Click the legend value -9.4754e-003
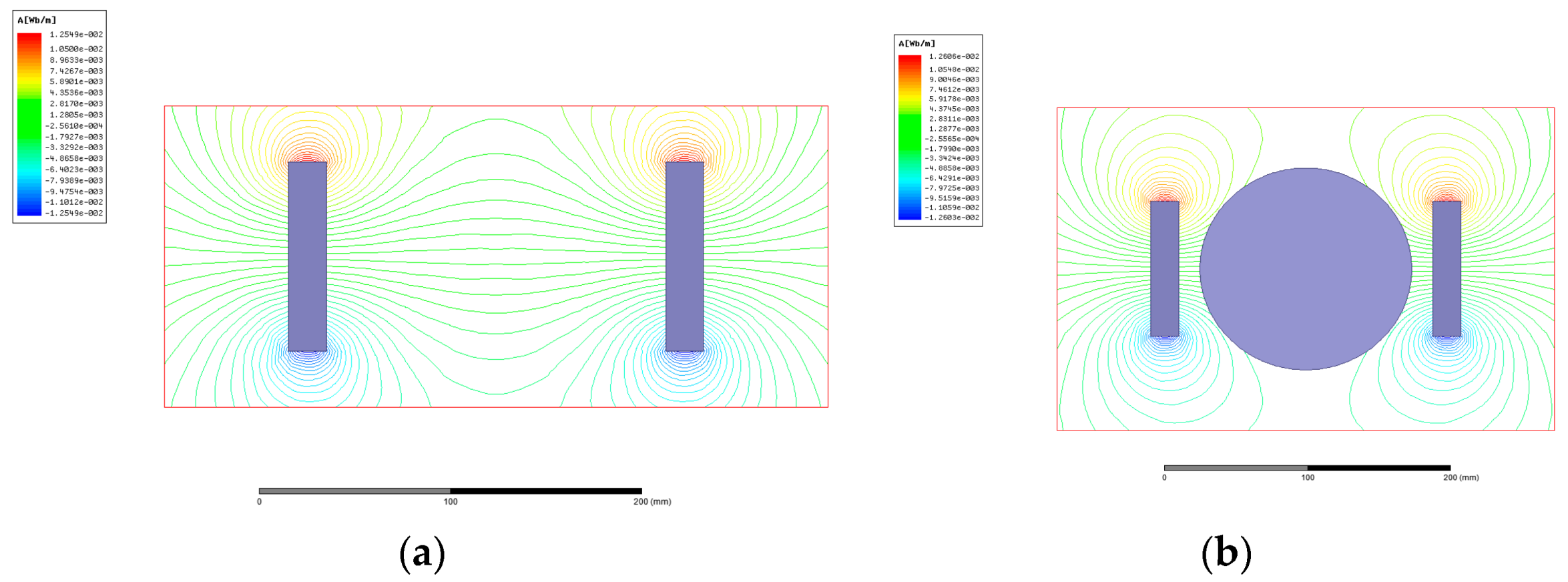 click(x=74, y=192)
